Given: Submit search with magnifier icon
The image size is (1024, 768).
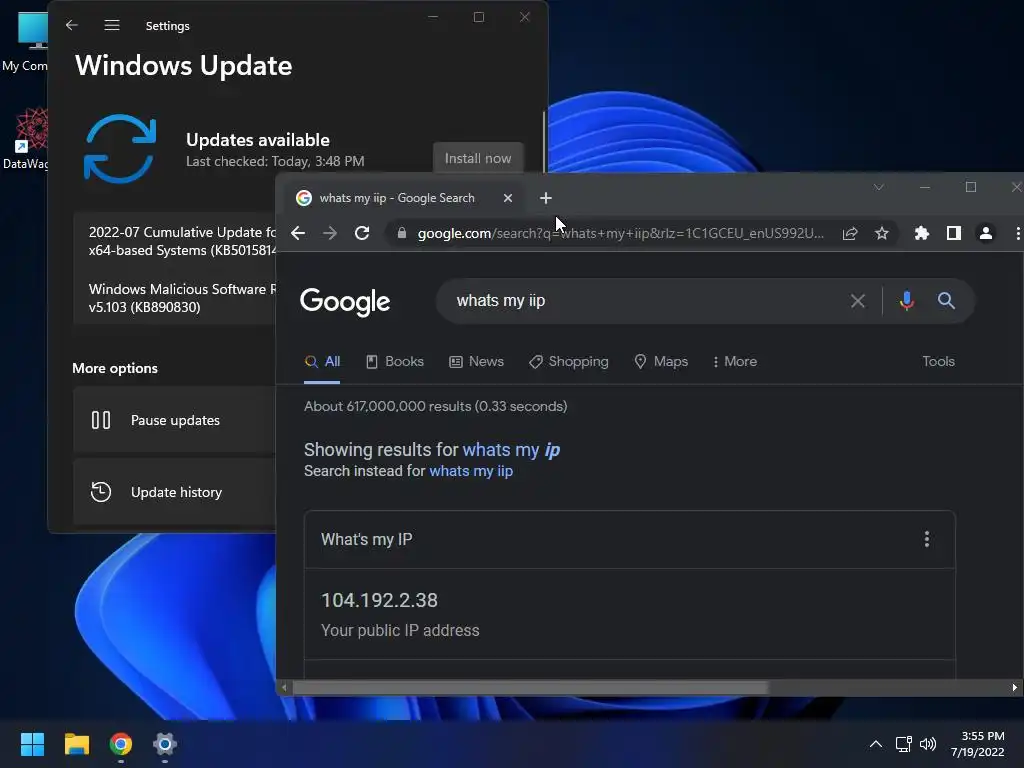Looking at the screenshot, I should (x=946, y=300).
